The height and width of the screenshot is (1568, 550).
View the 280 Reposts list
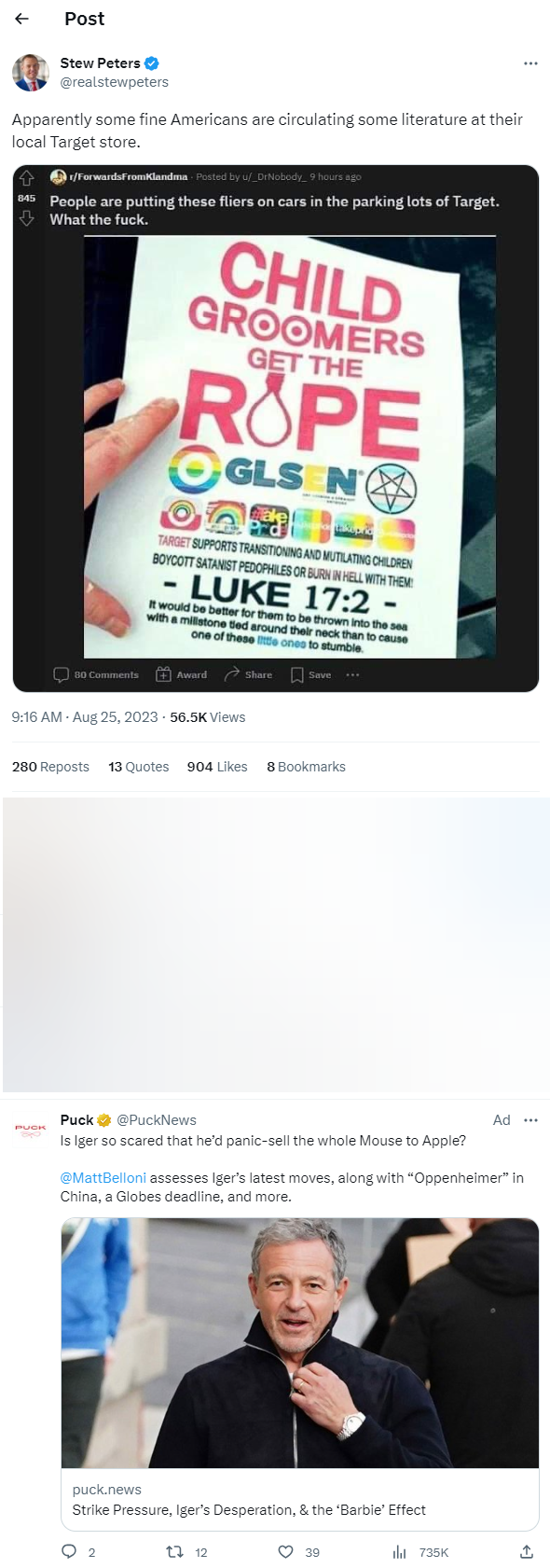[x=50, y=767]
